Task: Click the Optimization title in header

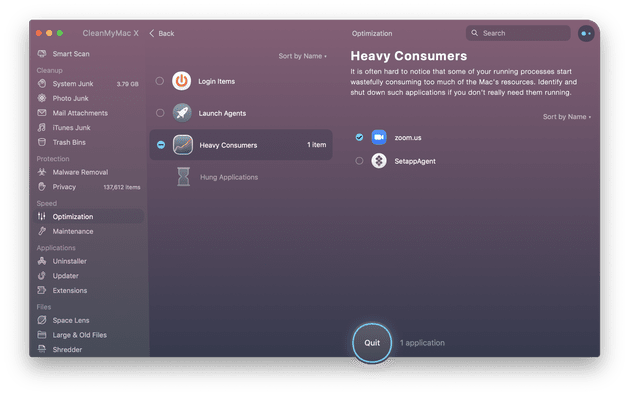Action: (x=372, y=33)
